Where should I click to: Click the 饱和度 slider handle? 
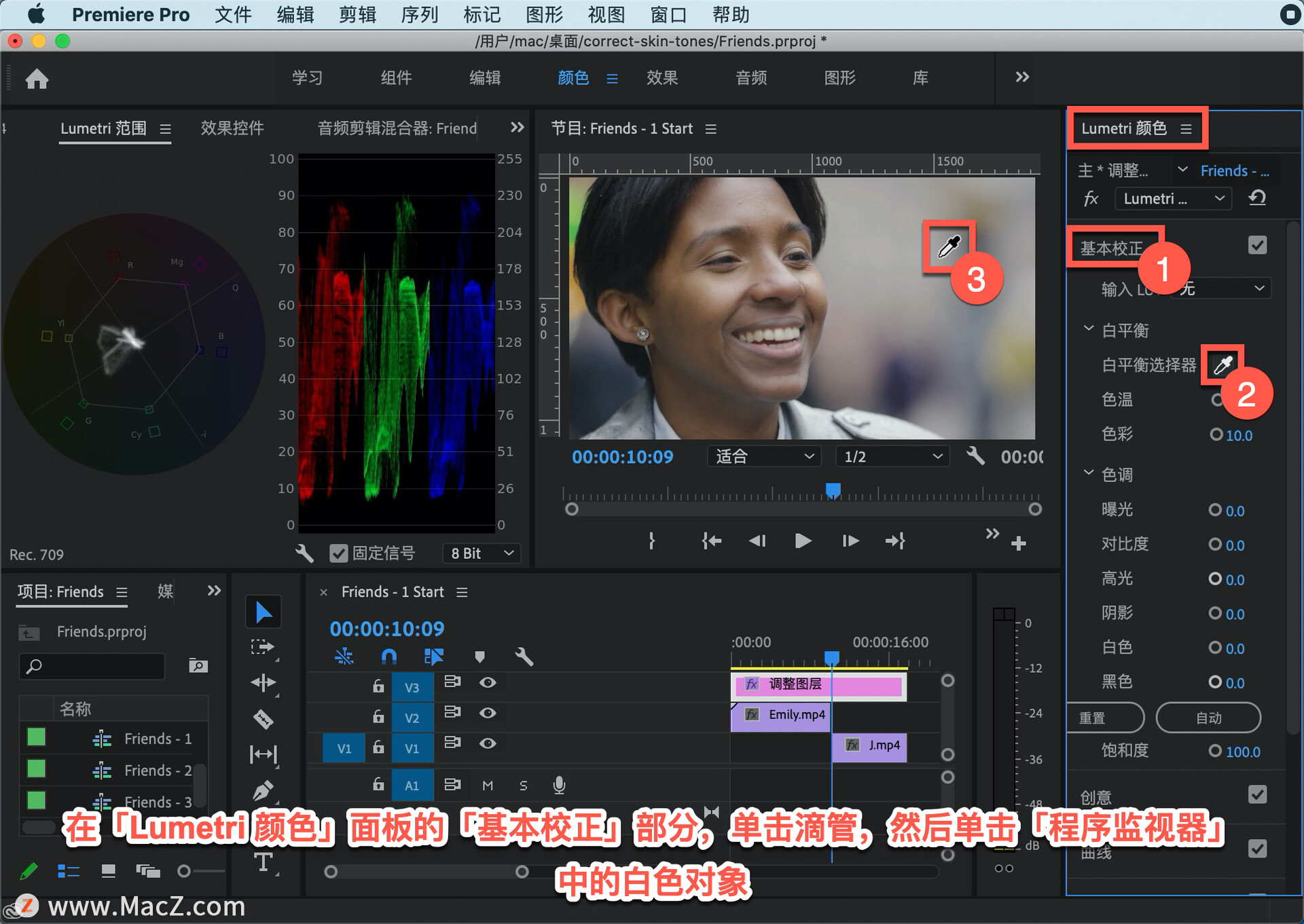(1215, 751)
